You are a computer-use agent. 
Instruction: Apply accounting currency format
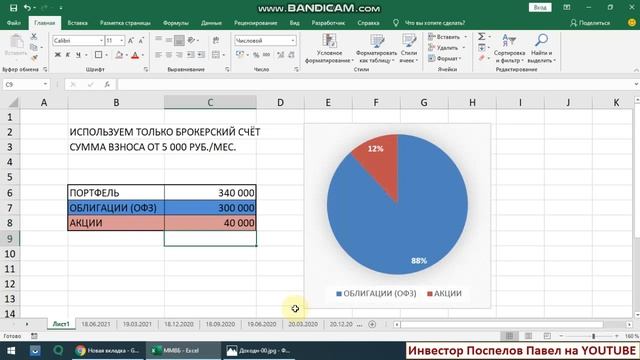coord(240,55)
